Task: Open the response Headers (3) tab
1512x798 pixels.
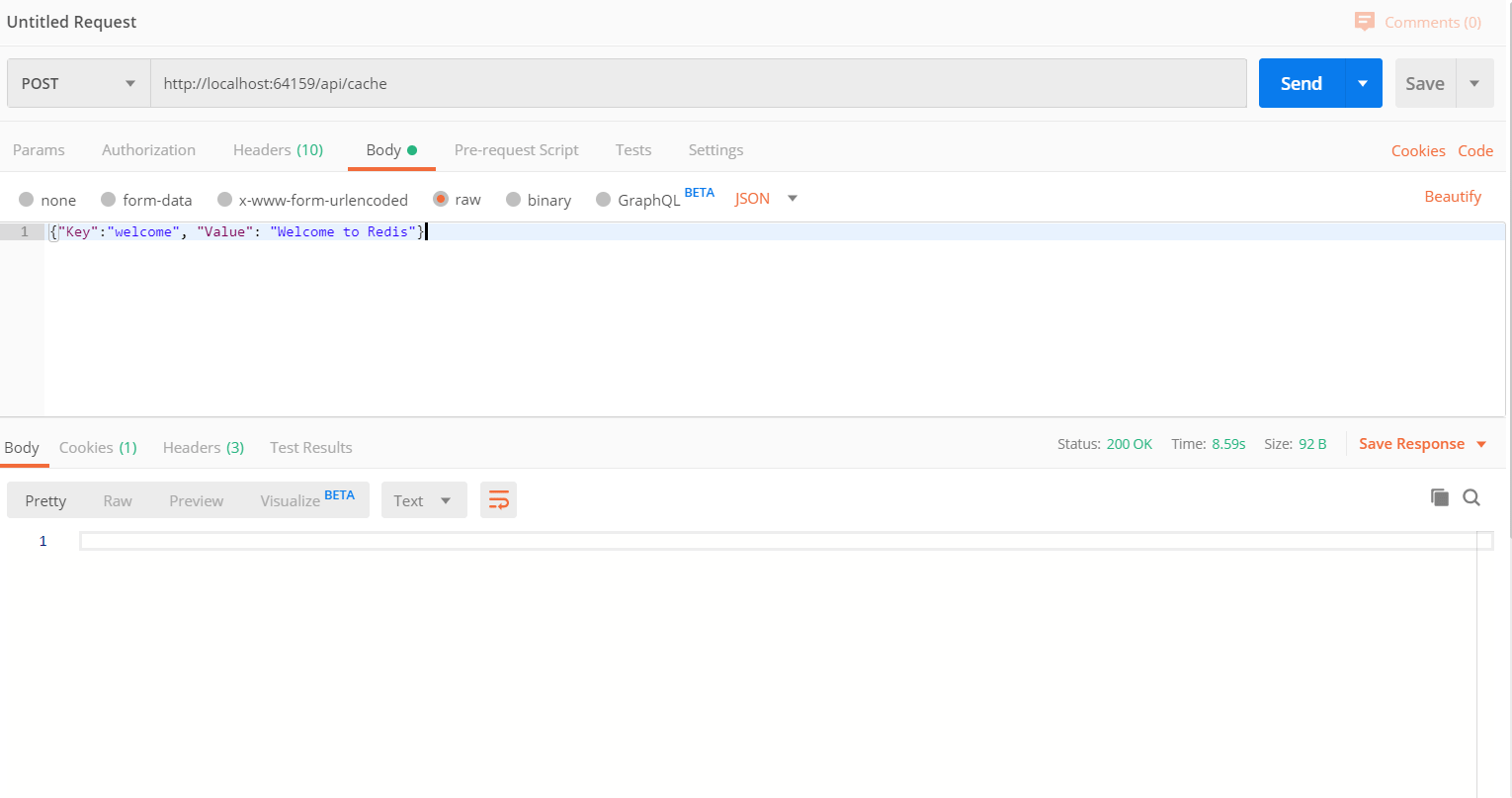Action: click(204, 448)
